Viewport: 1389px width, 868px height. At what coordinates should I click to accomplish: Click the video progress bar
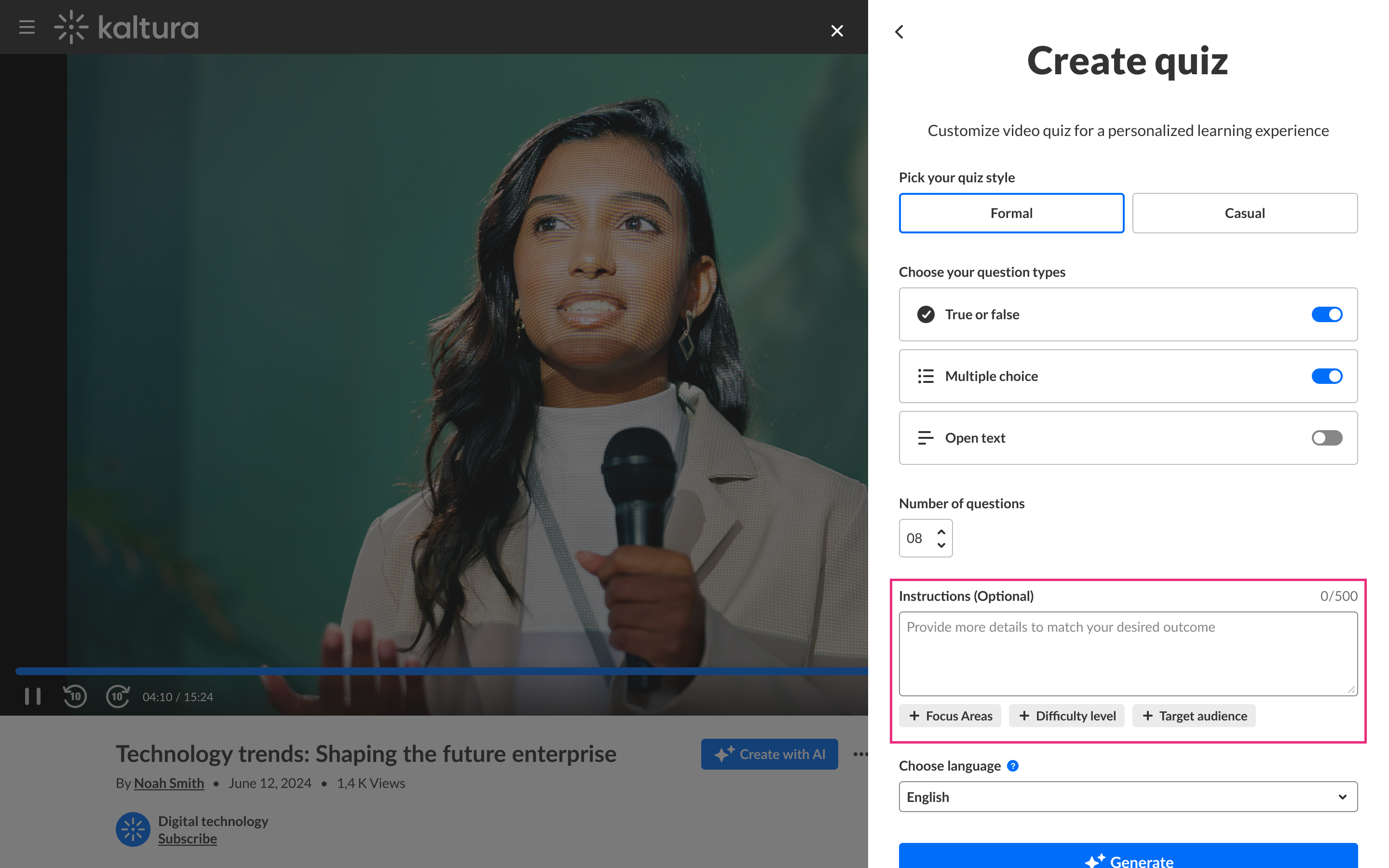click(436, 670)
